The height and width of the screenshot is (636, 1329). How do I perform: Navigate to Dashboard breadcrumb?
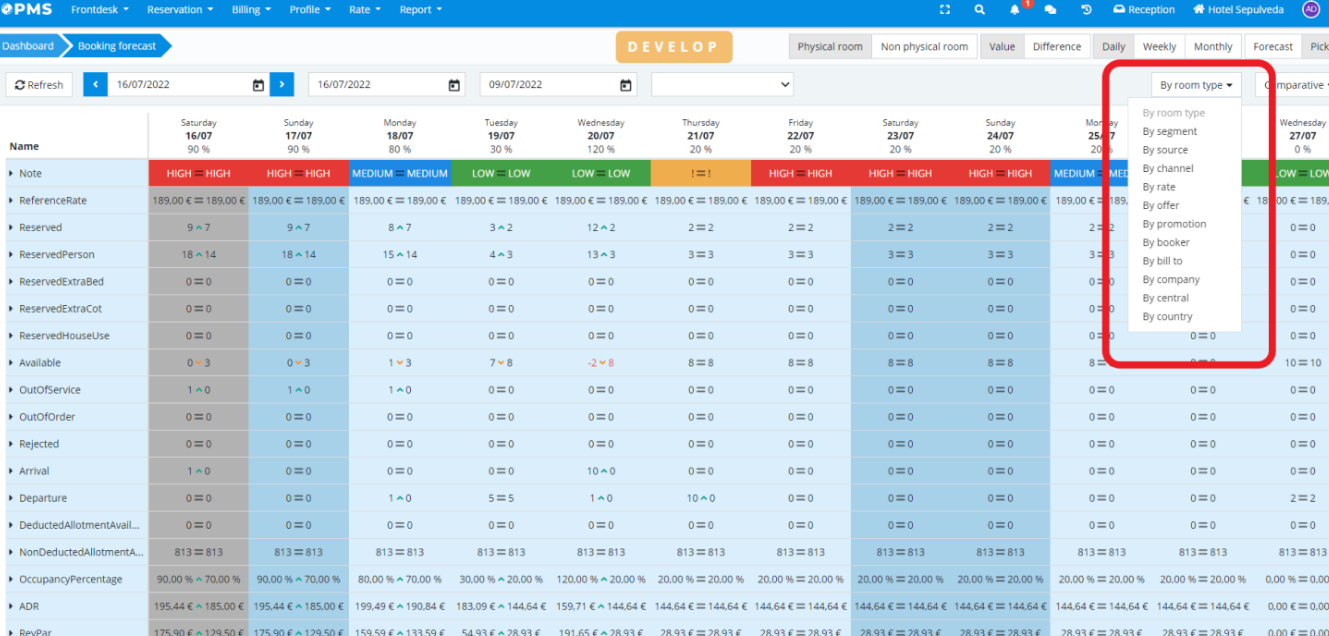(28, 46)
